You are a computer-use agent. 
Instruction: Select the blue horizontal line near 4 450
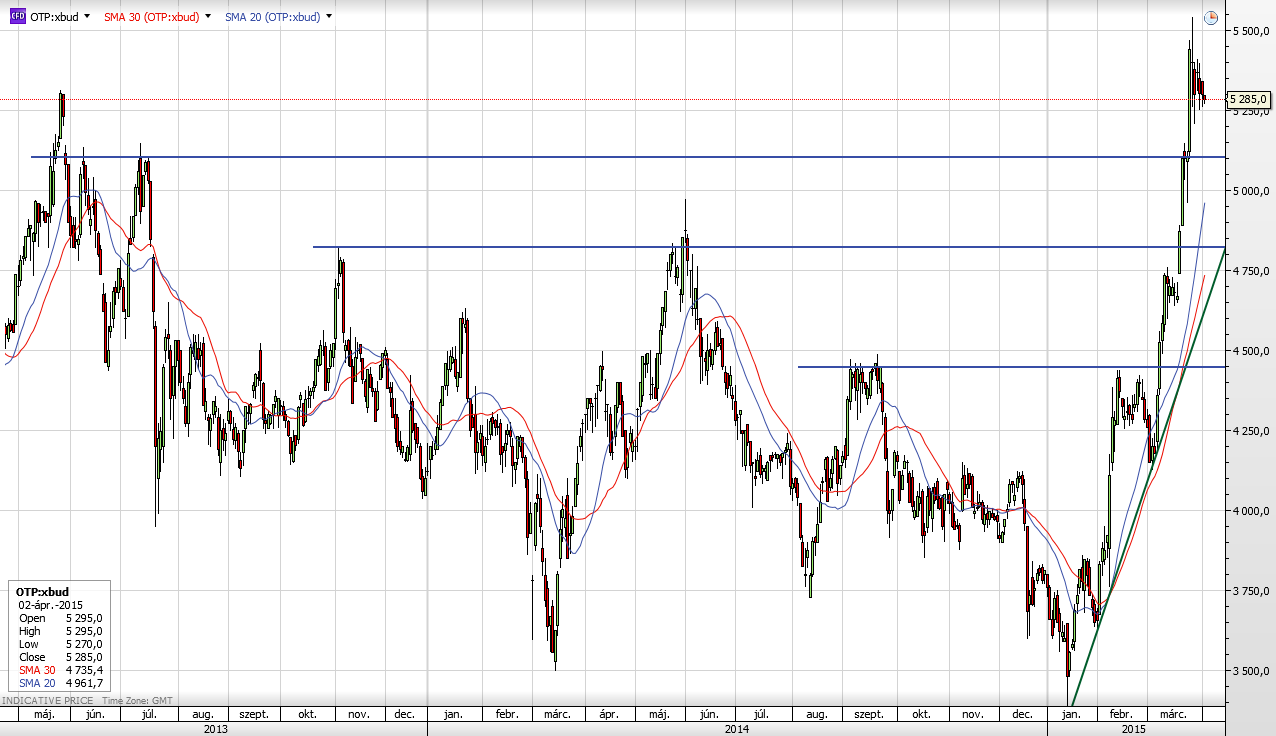(1012, 367)
